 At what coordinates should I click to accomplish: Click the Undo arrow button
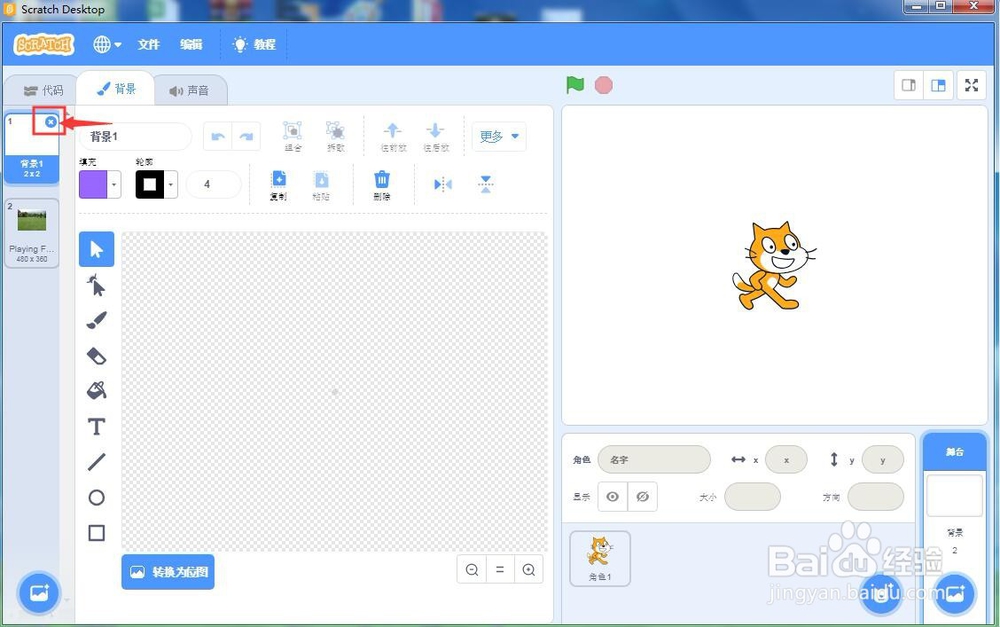click(x=218, y=136)
